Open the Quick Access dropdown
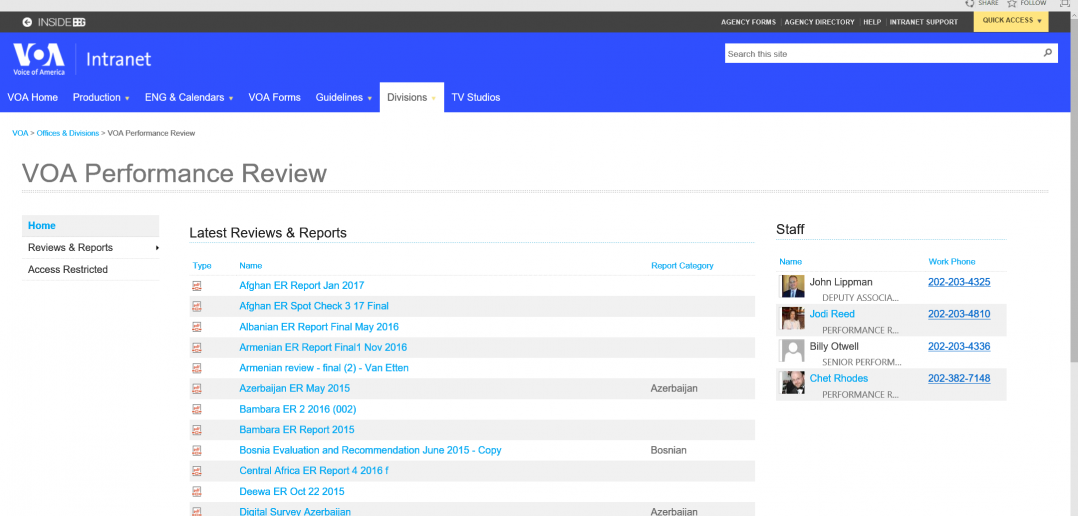 coord(1011,21)
